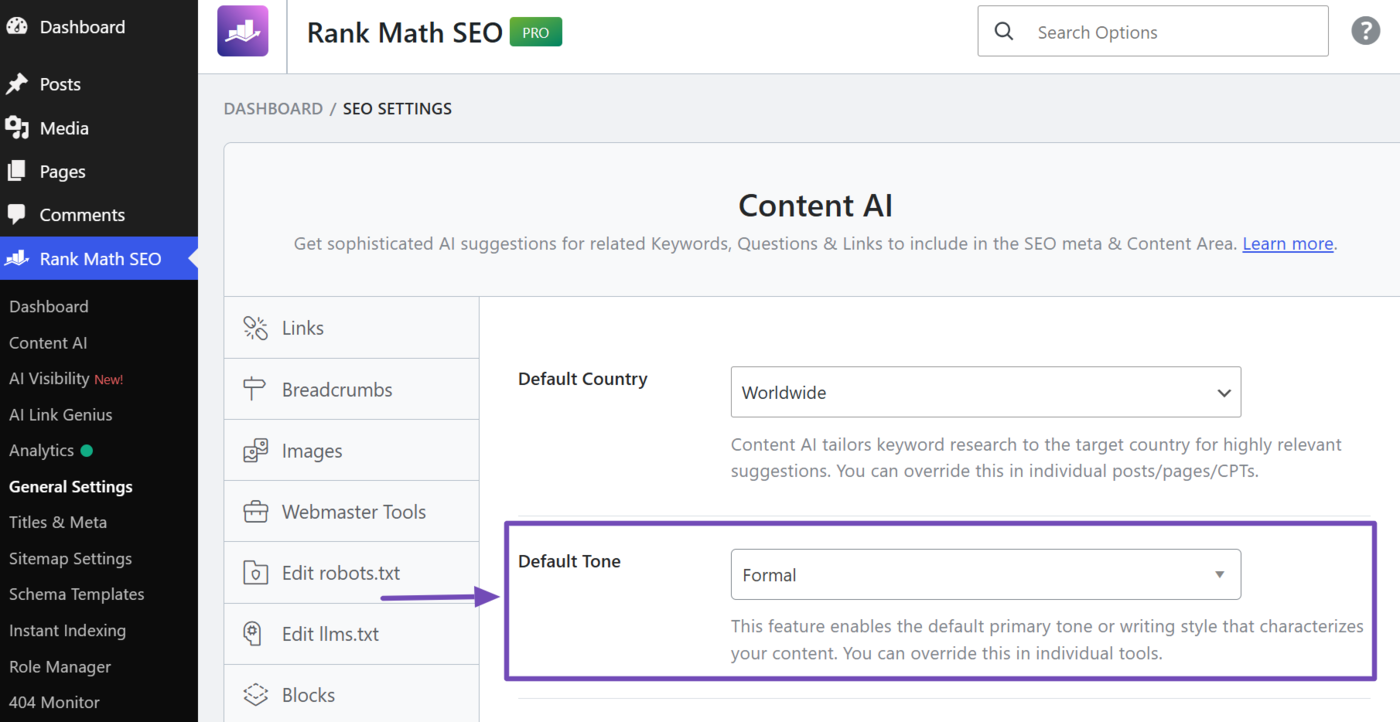This screenshot has height=722, width=1400.
Task: Click the Rank Math purple logo icon
Action: click(x=243, y=31)
